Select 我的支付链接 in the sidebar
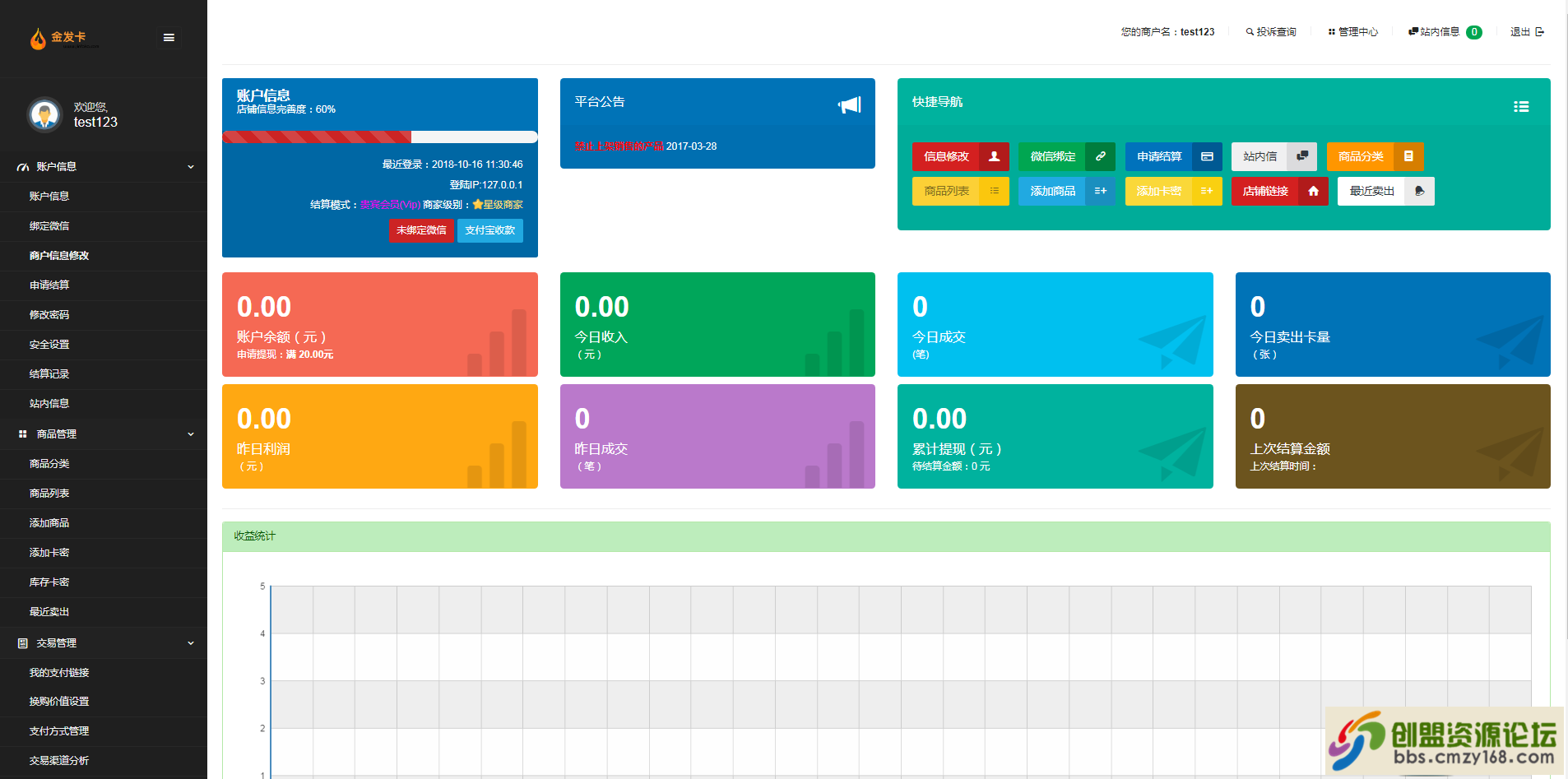 click(x=104, y=673)
